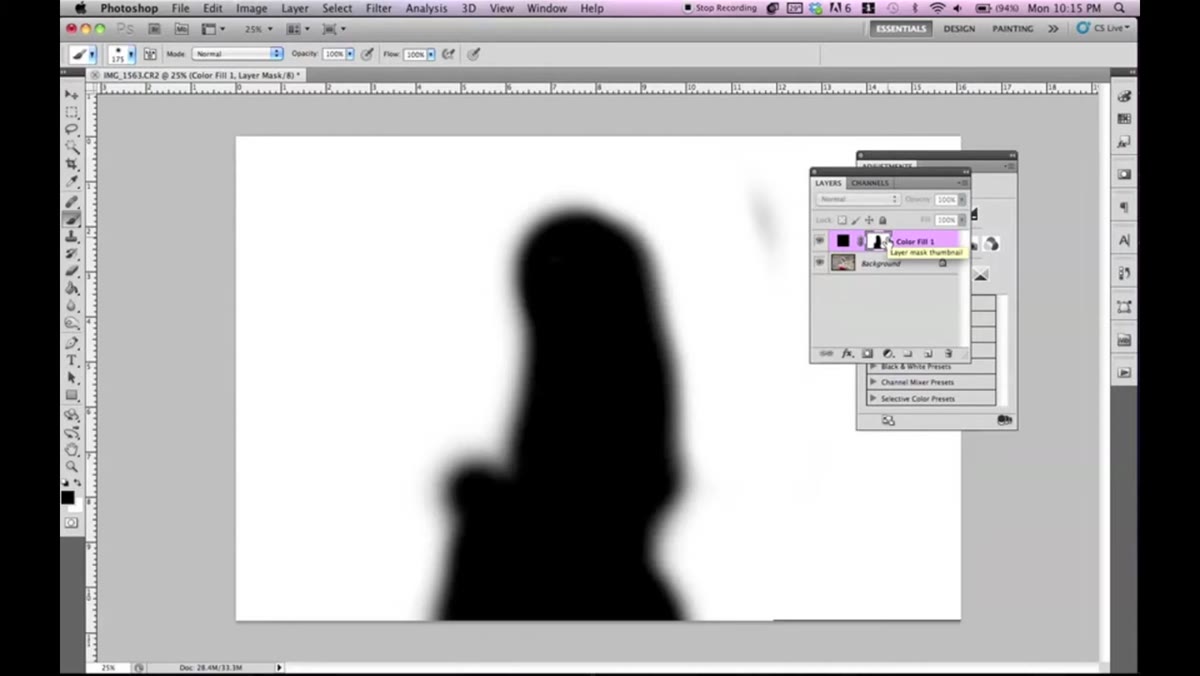The width and height of the screenshot is (1200, 676).
Task: Open the Opacity slider arrow in options bar
Action: point(350,54)
